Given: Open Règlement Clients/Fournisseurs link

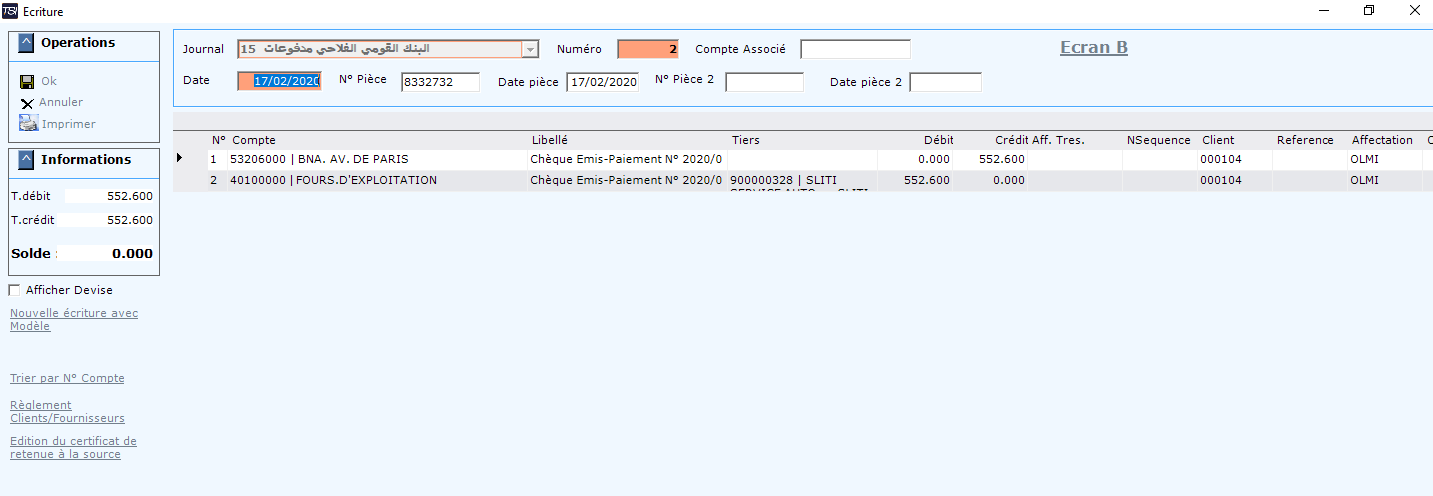Looking at the screenshot, I should (67, 412).
